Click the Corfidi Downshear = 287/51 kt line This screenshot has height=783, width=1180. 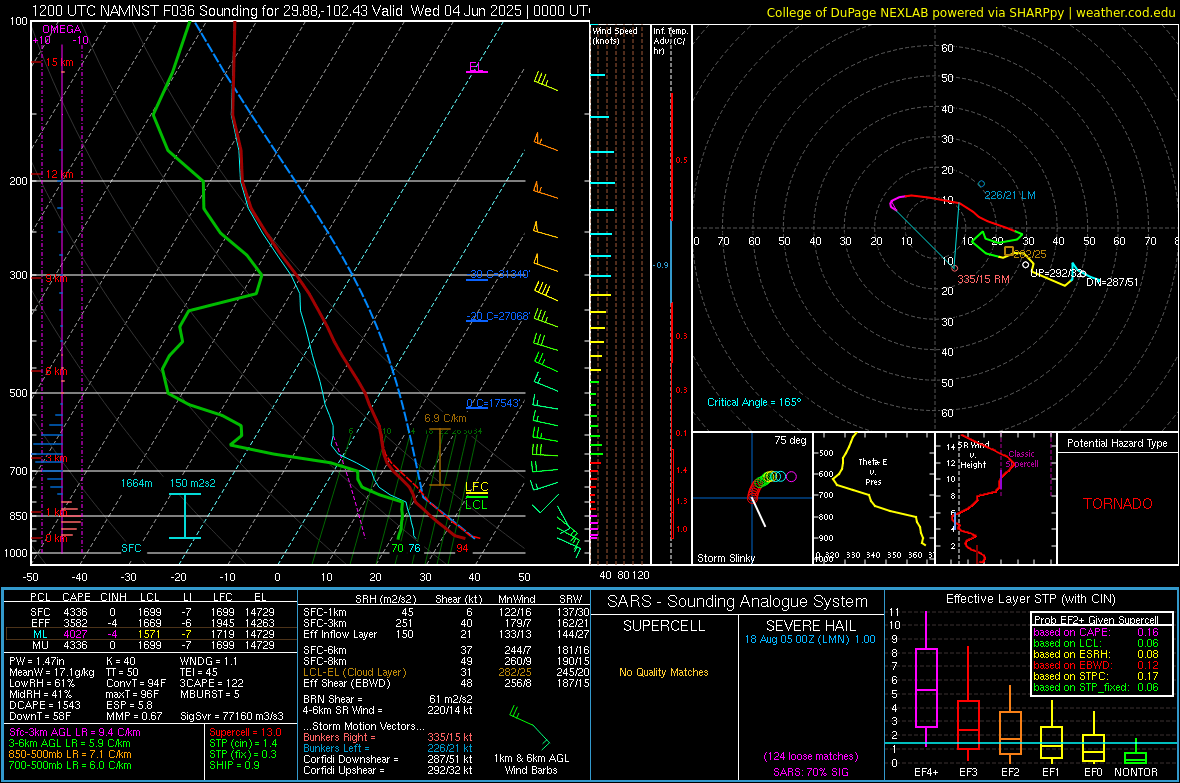[388, 759]
